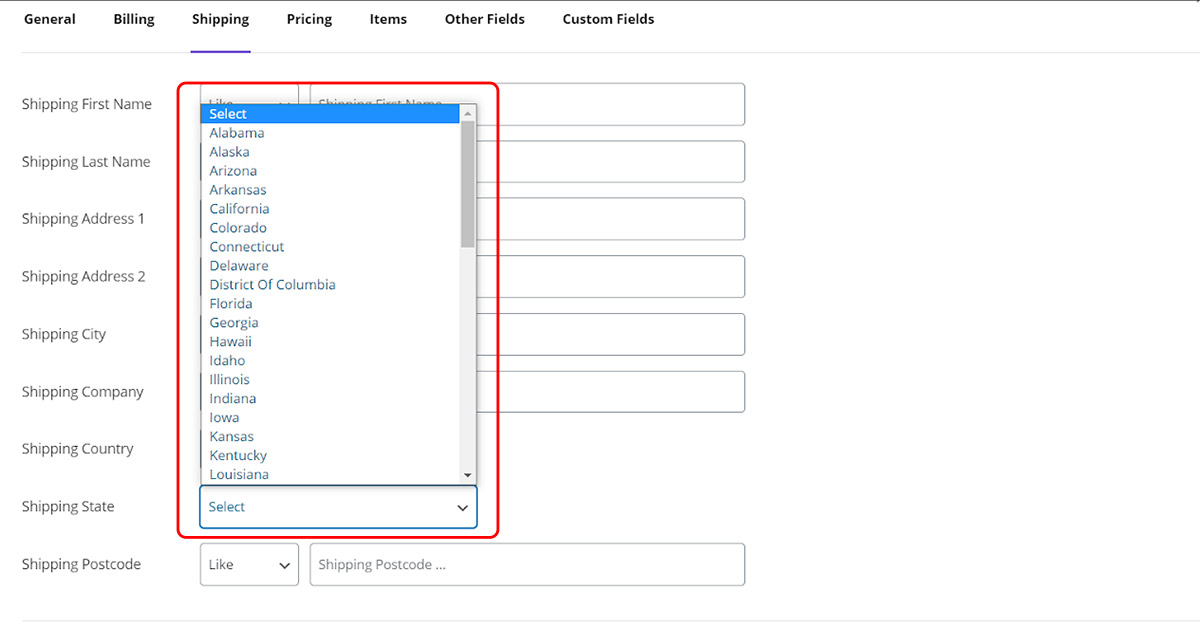Click the state list scrollbar thumb

[x=467, y=185]
